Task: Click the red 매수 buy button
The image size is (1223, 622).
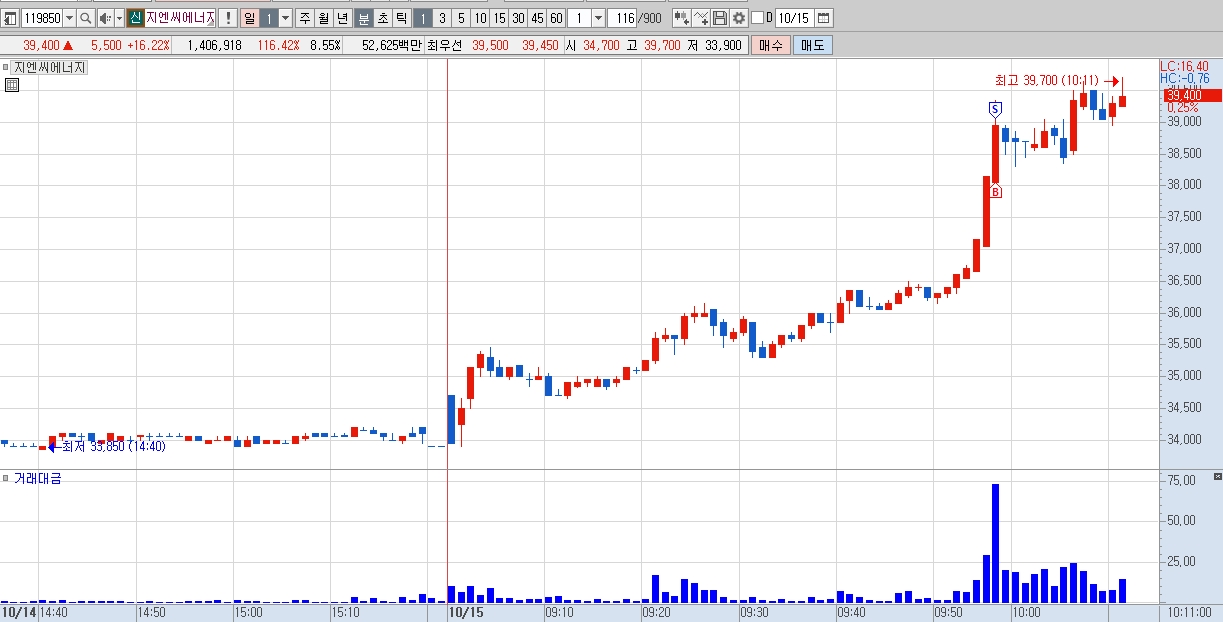Action: [x=771, y=45]
